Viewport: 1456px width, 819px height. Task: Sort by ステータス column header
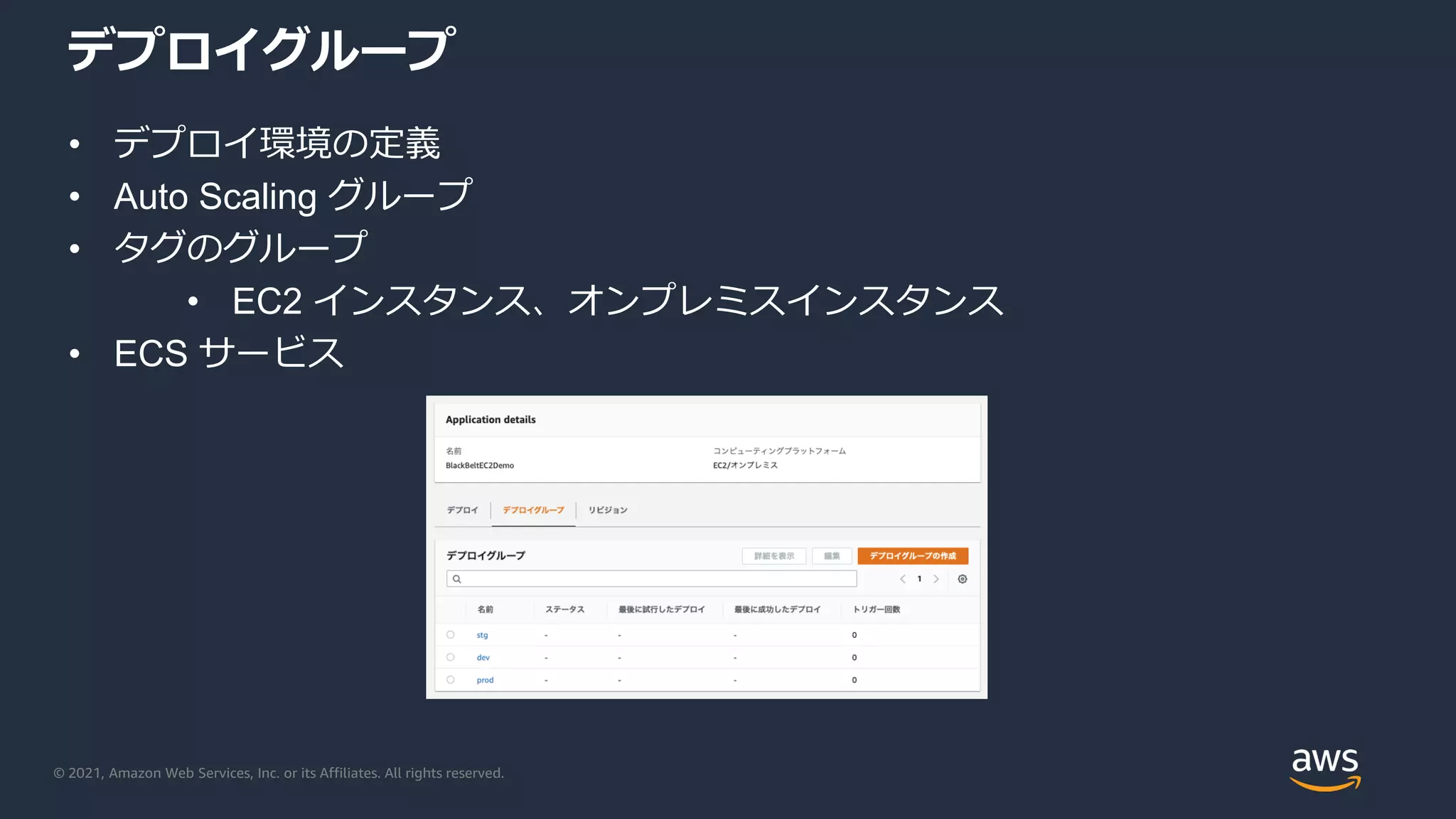[x=564, y=609]
